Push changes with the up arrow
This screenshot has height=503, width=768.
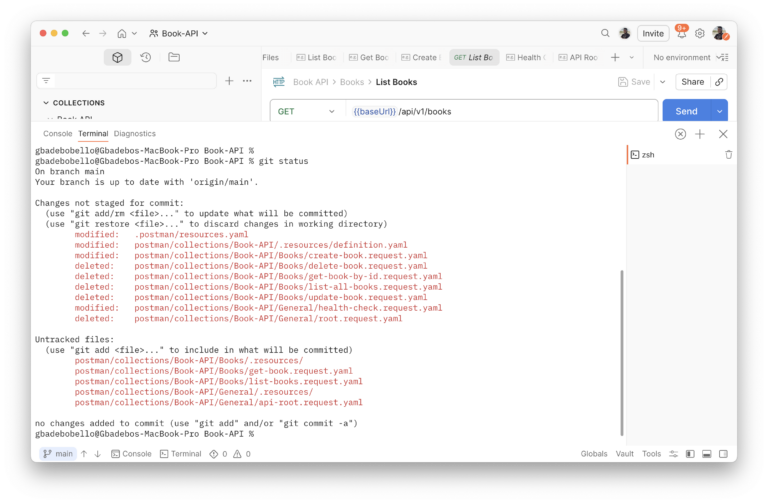84,454
